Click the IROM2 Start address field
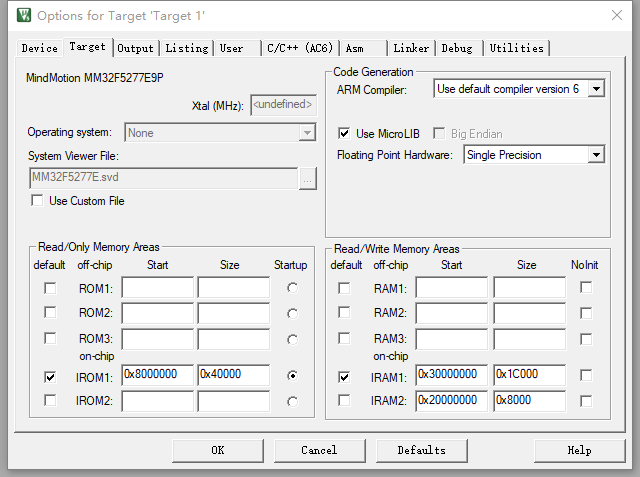The image size is (640, 477). click(x=158, y=401)
